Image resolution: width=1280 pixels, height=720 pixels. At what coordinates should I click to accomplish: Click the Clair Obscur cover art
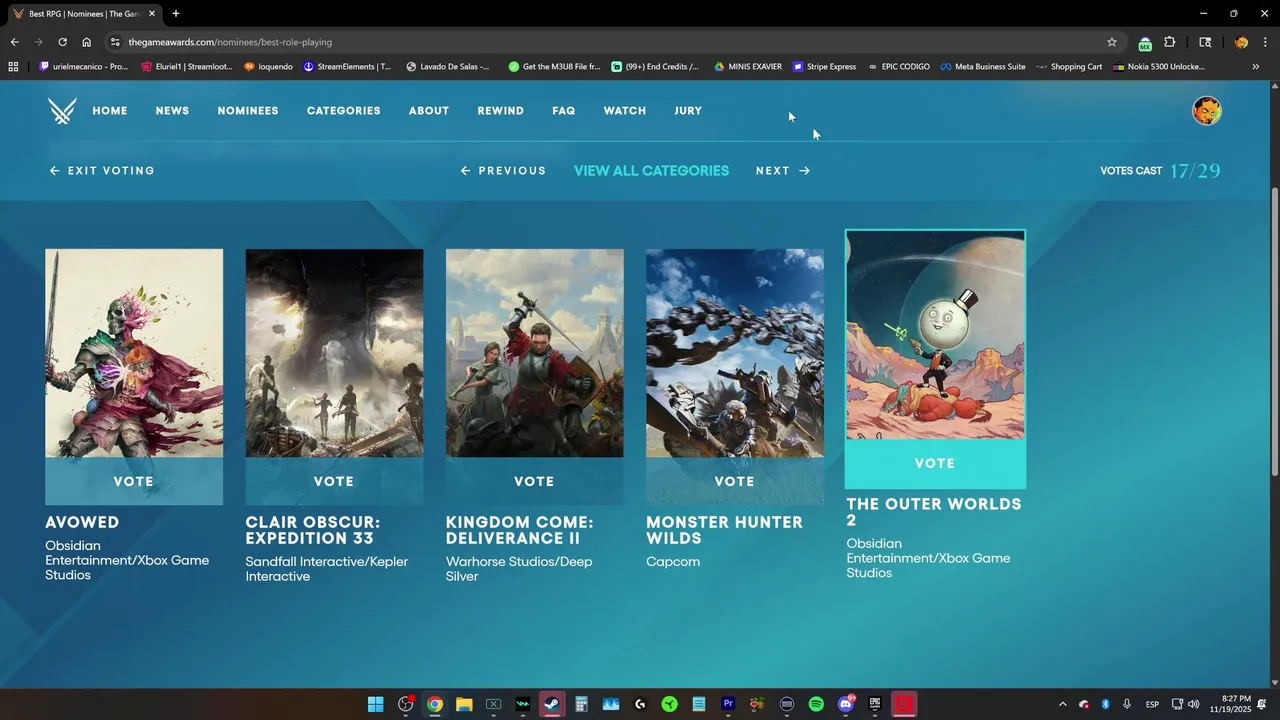click(x=334, y=353)
